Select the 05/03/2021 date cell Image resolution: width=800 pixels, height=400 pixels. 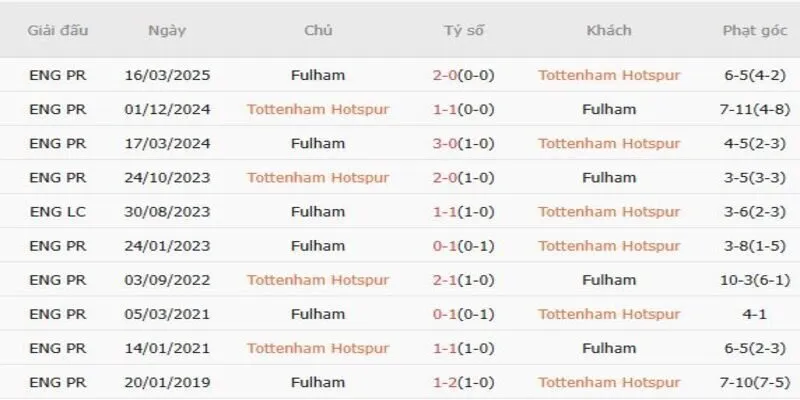click(x=166, y=314)
